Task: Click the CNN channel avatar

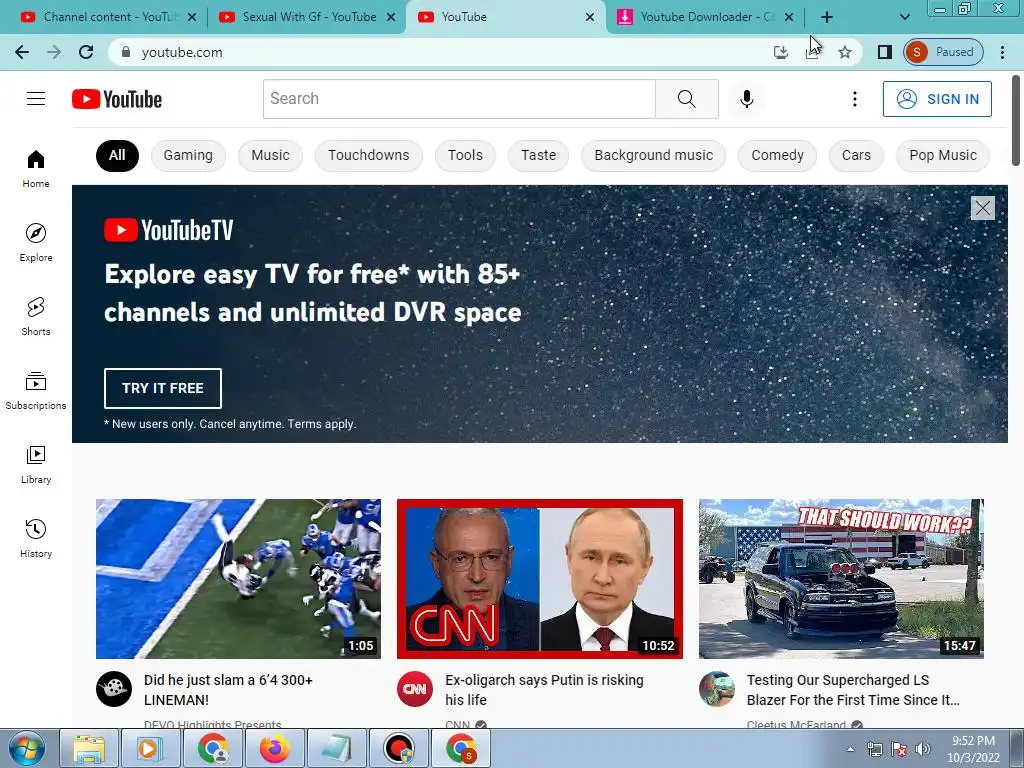Action: coord(415,689)
